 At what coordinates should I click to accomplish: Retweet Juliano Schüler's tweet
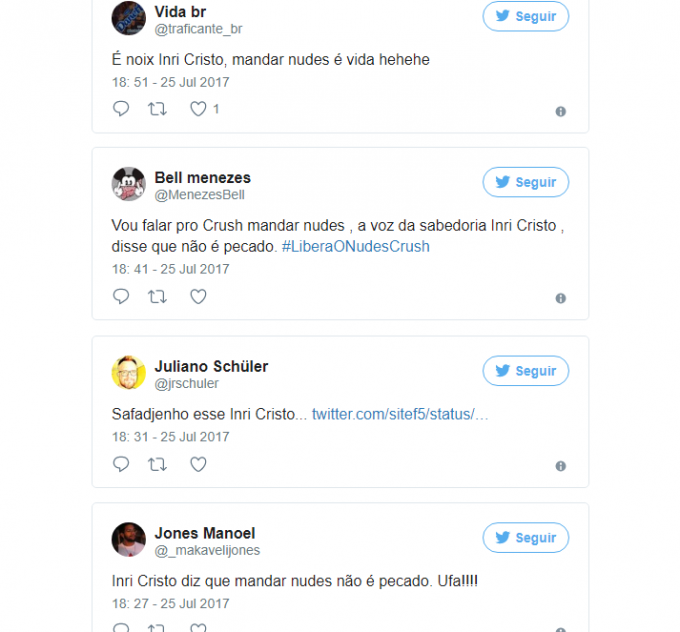[157, 464]
